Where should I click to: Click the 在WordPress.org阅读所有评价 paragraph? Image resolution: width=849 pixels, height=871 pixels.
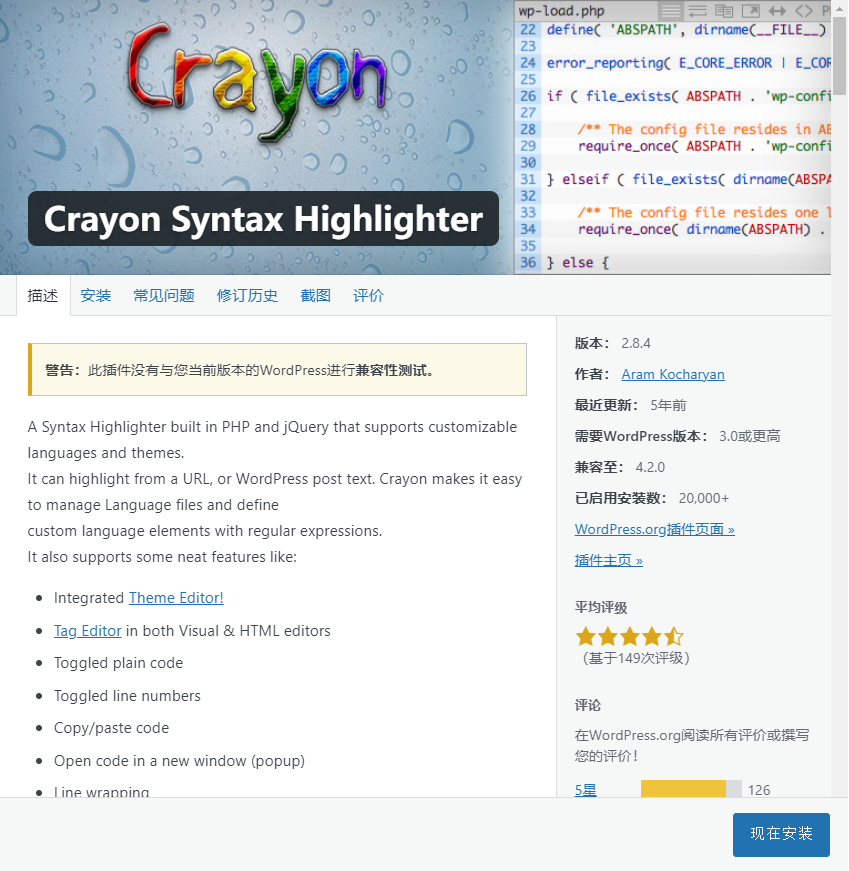(692, 745)
